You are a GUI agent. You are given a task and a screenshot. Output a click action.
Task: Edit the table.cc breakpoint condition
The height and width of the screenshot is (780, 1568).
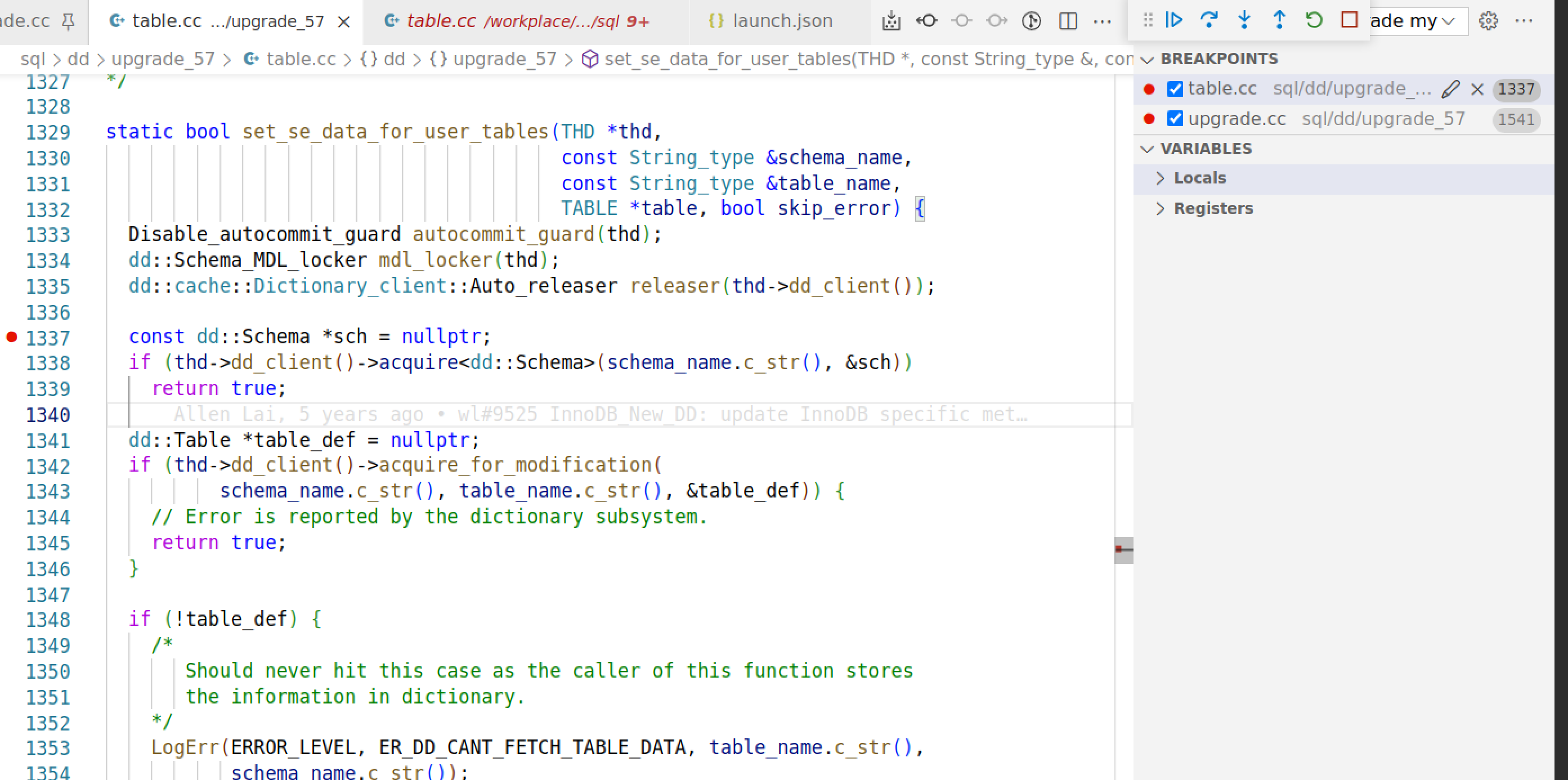click(x=1450, y=89)
